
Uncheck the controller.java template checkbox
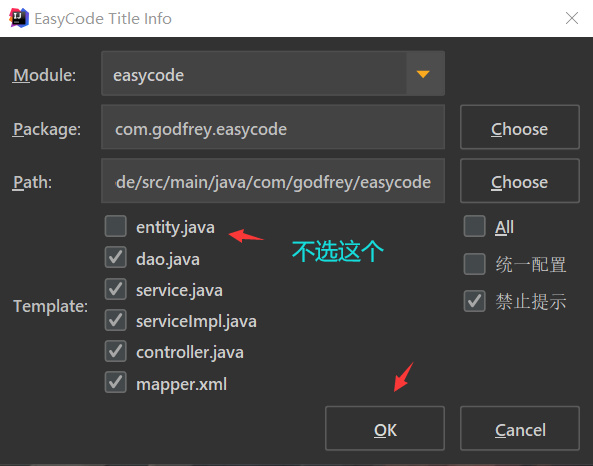coord(116,351)
